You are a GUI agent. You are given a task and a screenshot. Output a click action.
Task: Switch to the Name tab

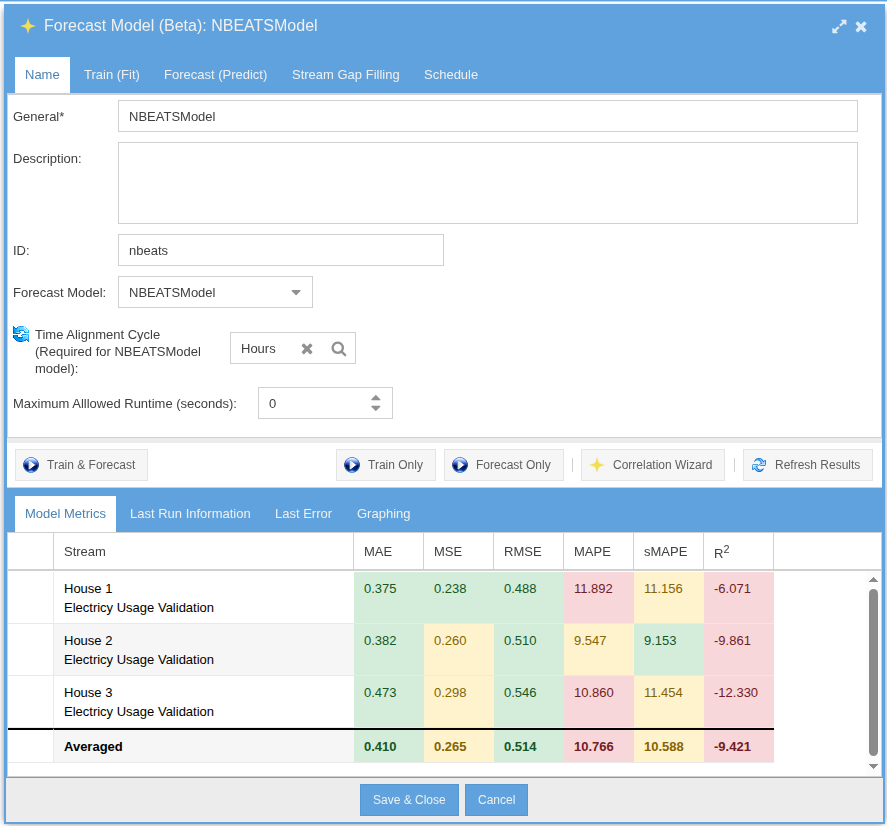point(42,75)
